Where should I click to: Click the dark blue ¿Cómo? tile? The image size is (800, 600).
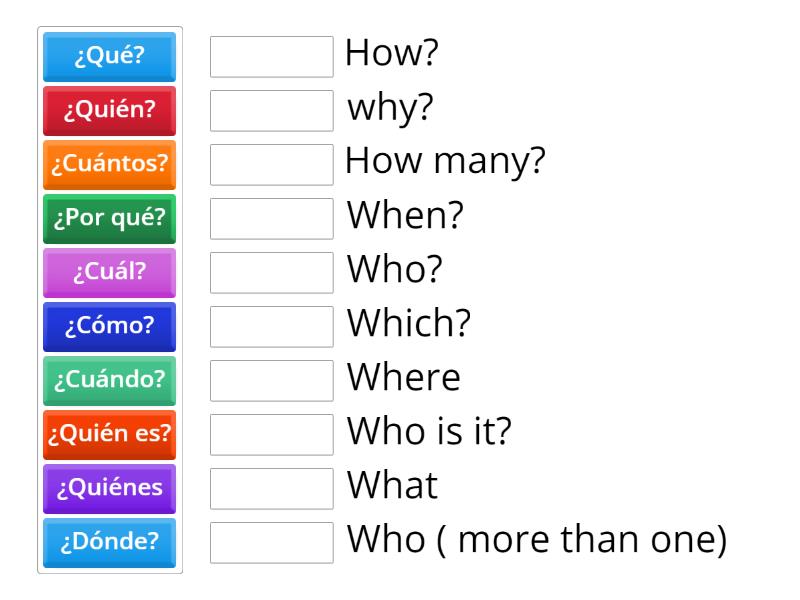click(109, 327)
